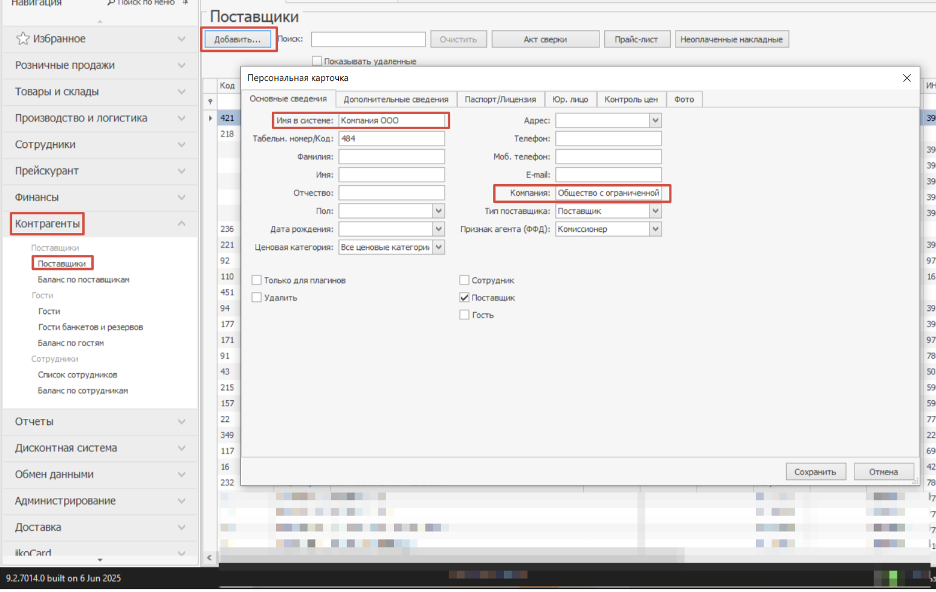Click the Отчество input field
This screenshot has width=936, height=592.
click(392, 193)
